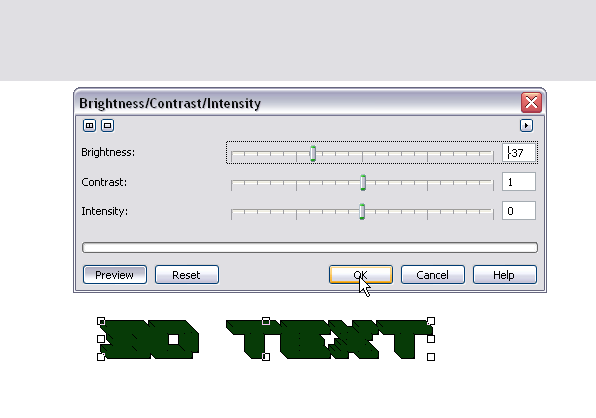Viewport: 596px width, 418px height.
Task: Toggle the Preview button
Action: point(115,275)
